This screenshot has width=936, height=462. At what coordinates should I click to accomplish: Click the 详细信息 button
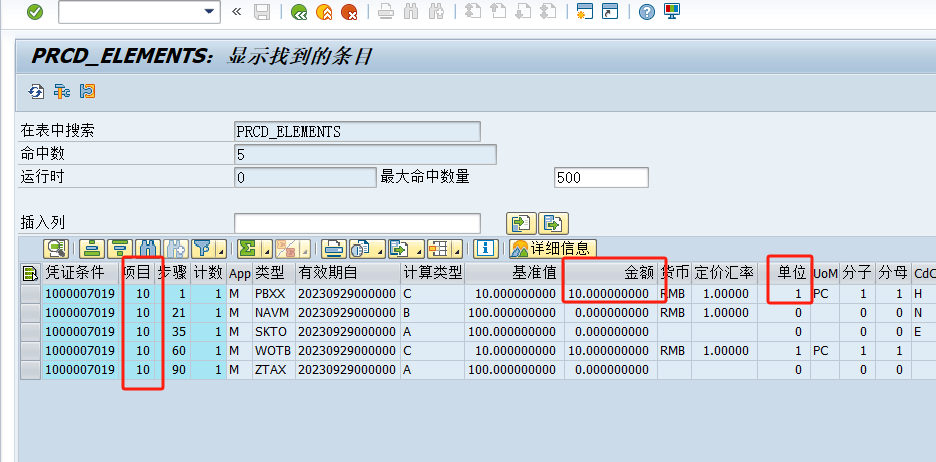coord(553,248)
